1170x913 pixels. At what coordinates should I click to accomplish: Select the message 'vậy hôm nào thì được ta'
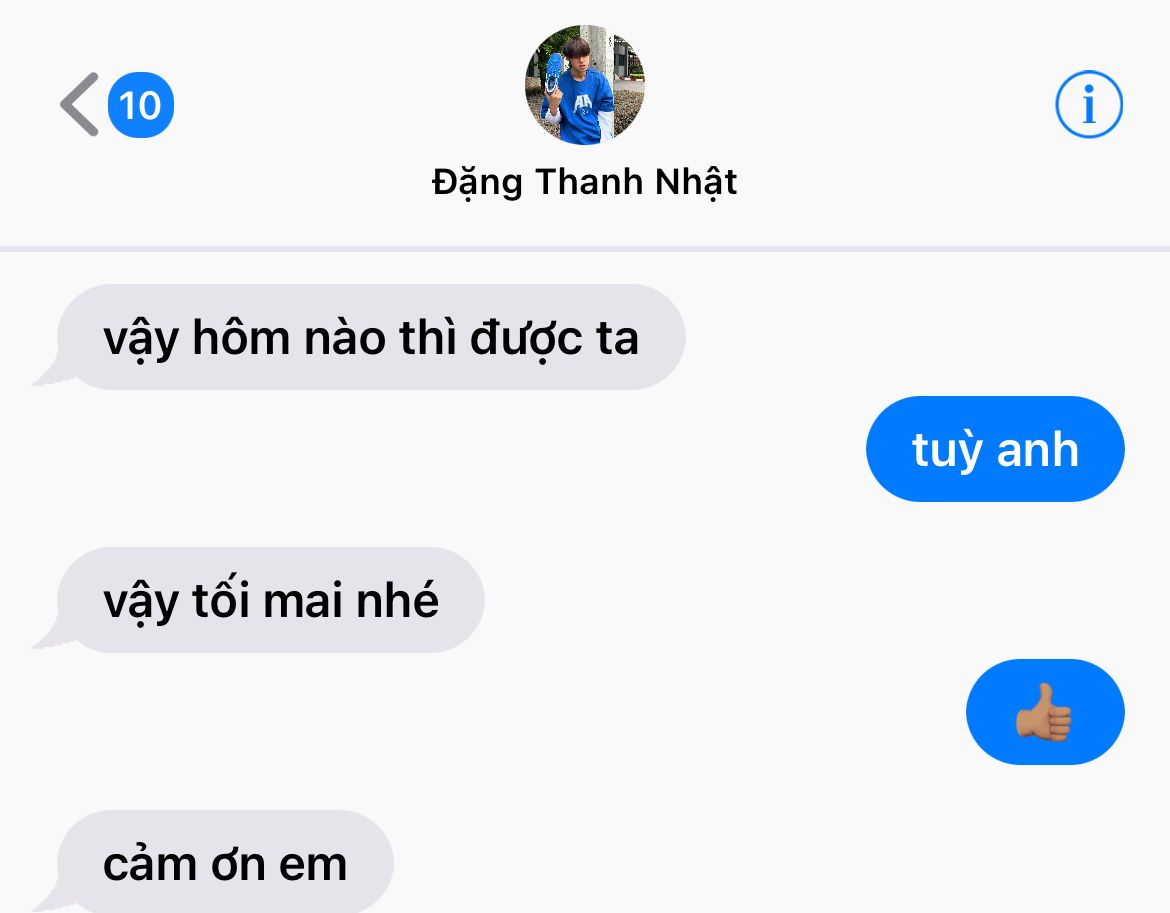[371, 337]
